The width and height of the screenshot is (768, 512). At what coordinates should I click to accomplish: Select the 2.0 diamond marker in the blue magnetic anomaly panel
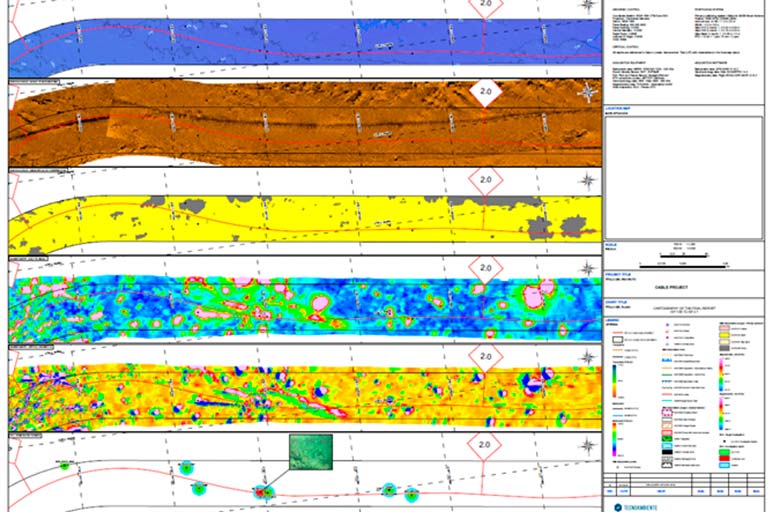(485, 268)
